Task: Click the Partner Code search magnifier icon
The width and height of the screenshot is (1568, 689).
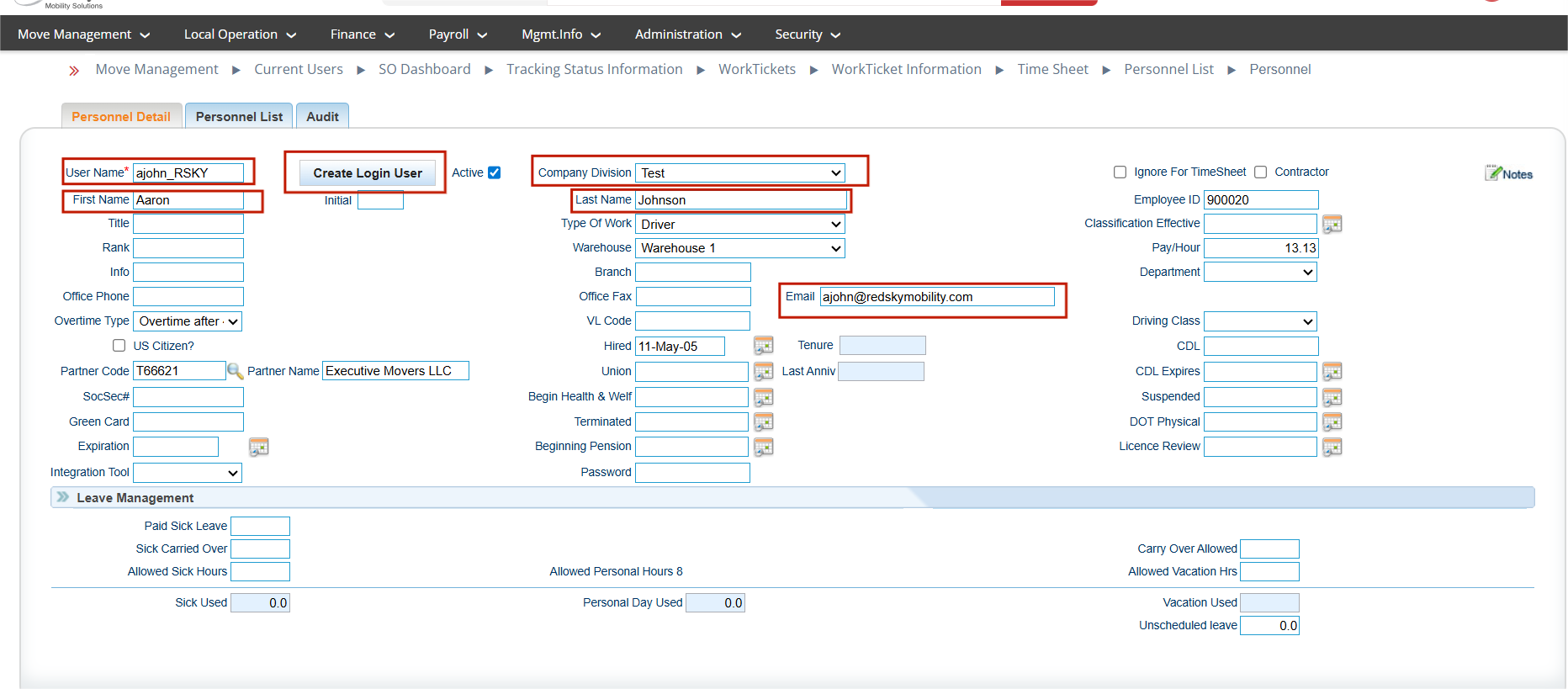Action: [x=236, y=371]
